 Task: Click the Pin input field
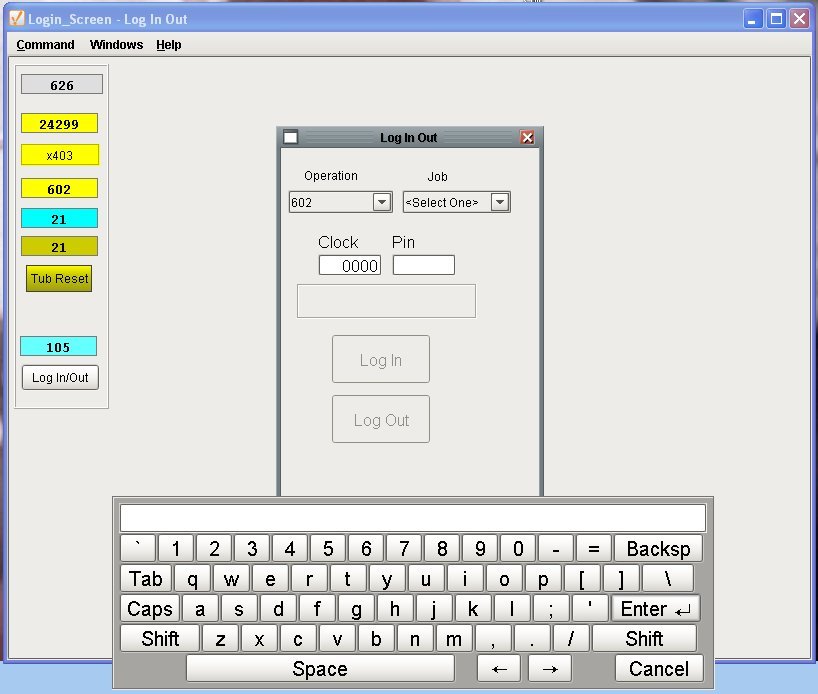[424, 265]
